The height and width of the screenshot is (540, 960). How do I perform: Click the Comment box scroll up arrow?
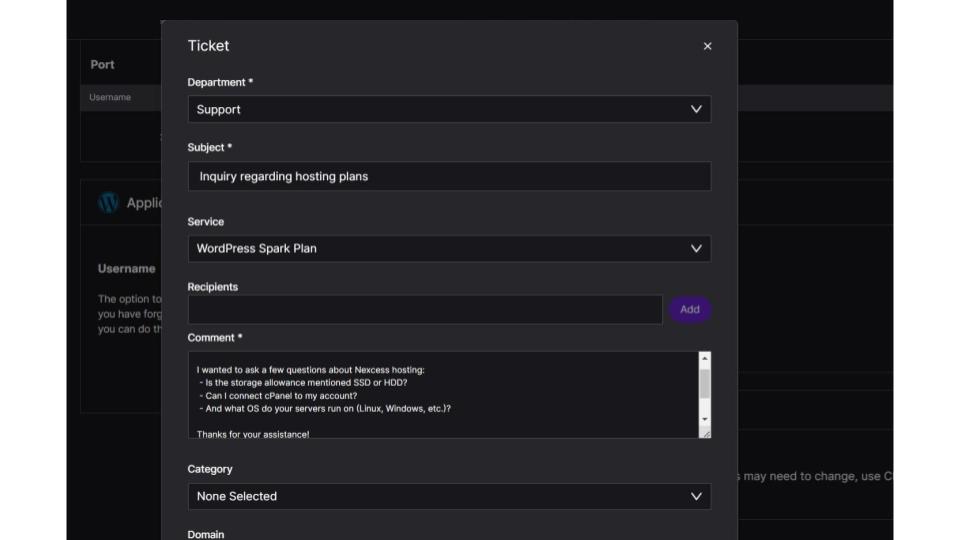point(705,358)
